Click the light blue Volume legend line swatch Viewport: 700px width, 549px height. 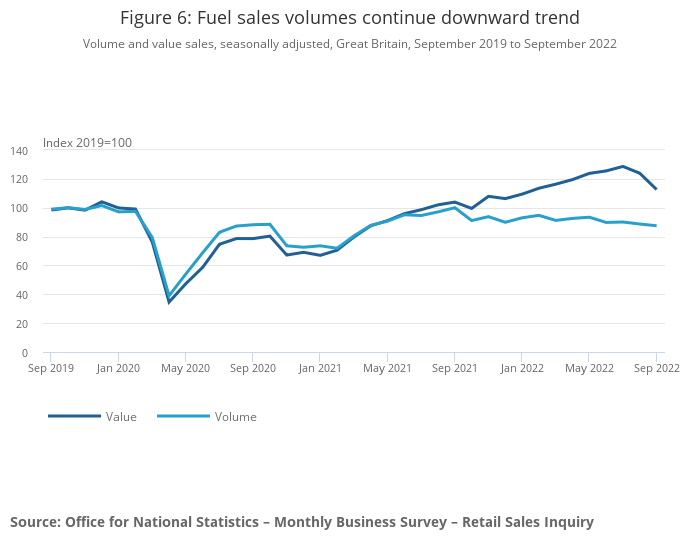[x=182, y=417]
